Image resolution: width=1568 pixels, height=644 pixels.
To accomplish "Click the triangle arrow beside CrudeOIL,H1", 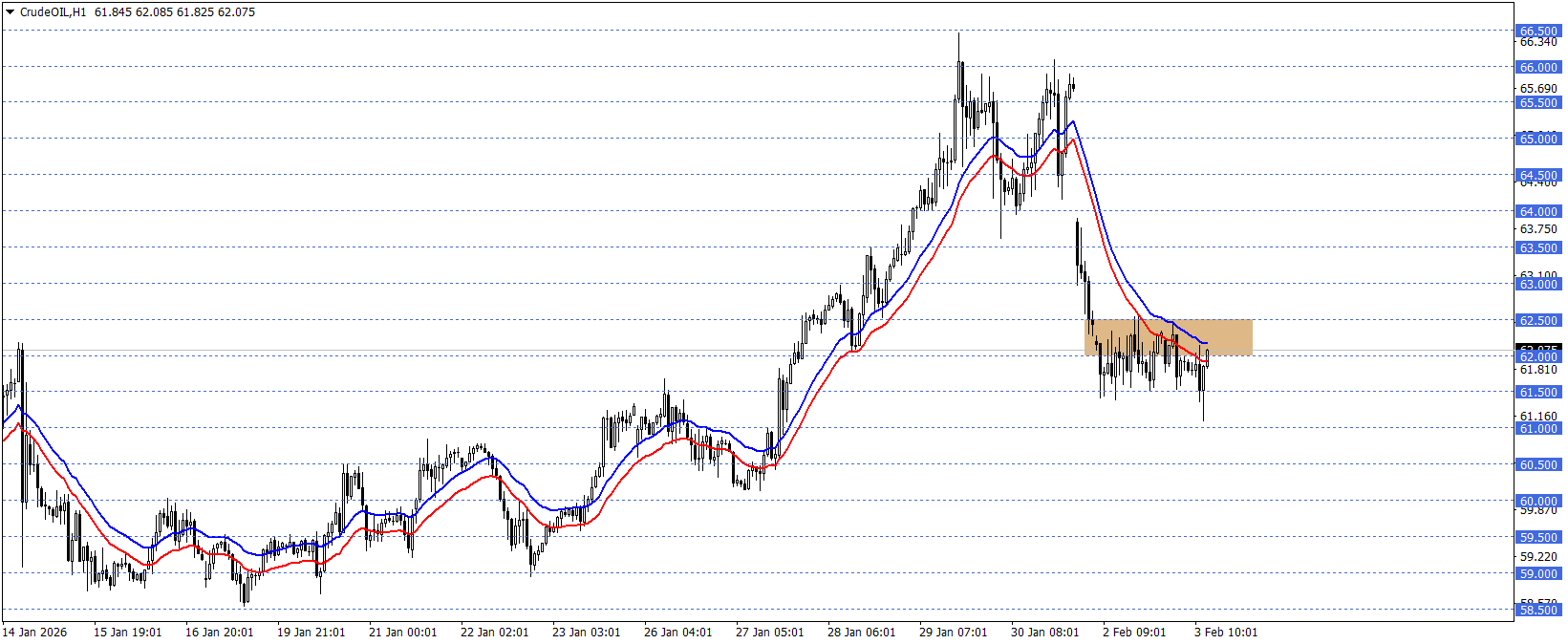I will click(11, 12).
